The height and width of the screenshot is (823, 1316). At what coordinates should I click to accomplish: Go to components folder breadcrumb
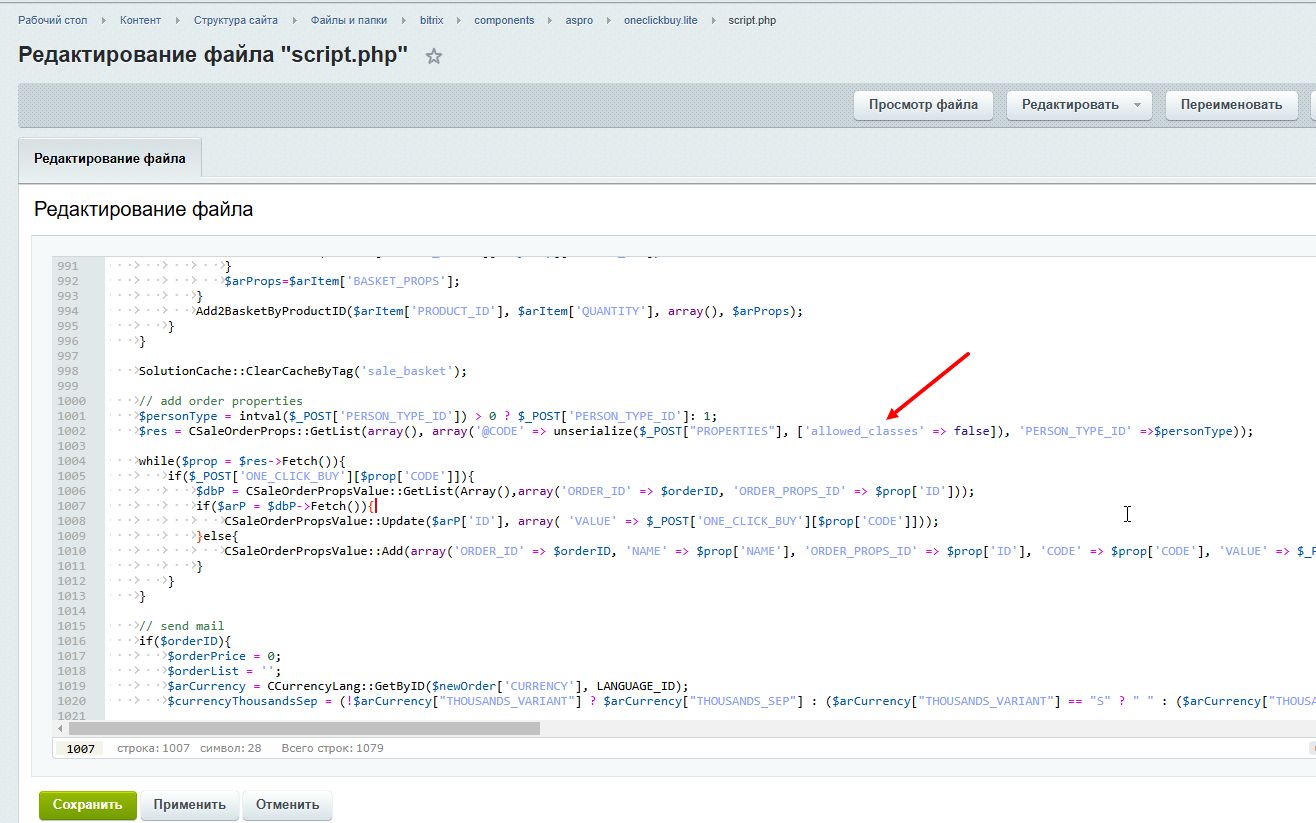point(504,20)
